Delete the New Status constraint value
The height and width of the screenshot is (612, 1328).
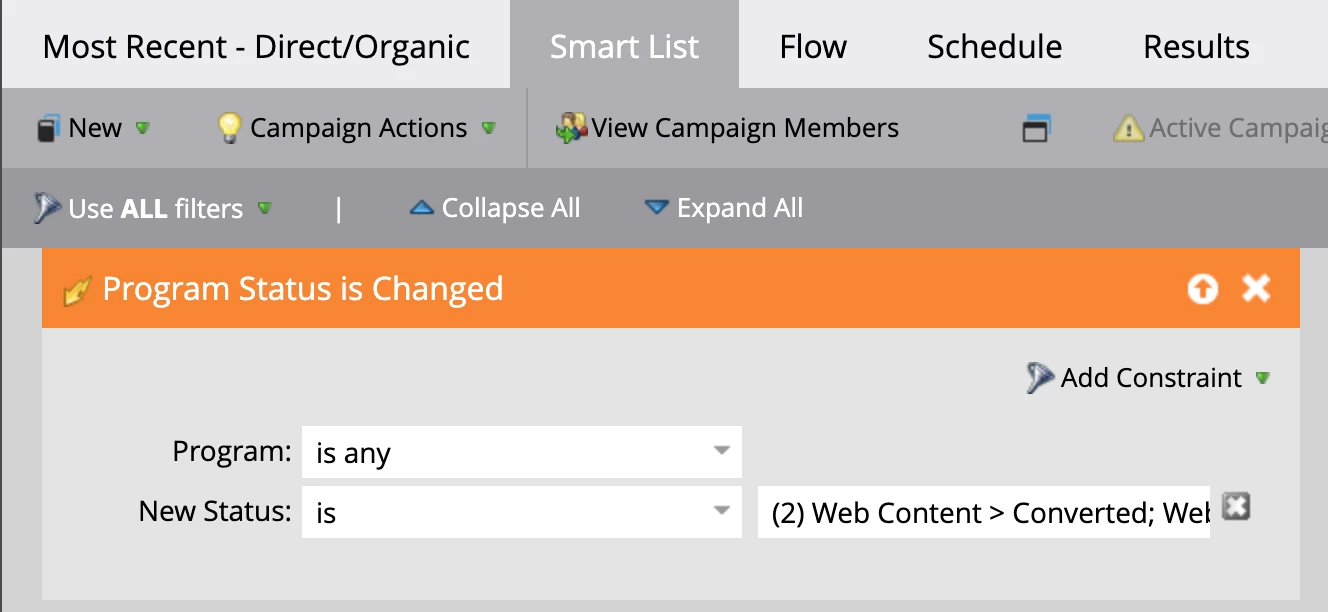(1237, 508)
